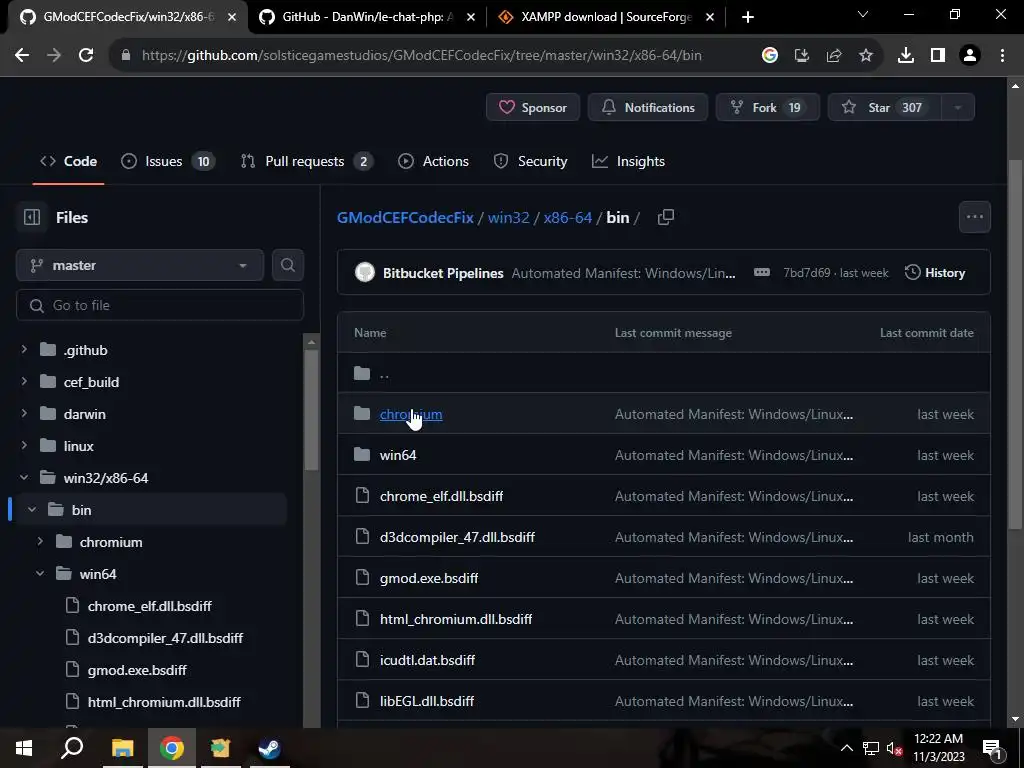Image resolution: width=1024 pixels, height=768 pixels.
Task: Open the Pull requests tab
Action: coord(307,161)
